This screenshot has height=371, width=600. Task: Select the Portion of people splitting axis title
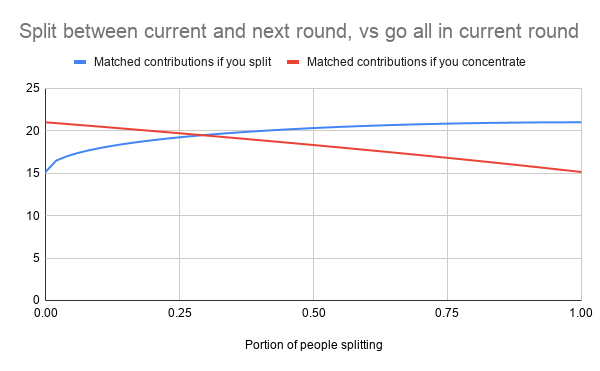(x=314, y=345)
